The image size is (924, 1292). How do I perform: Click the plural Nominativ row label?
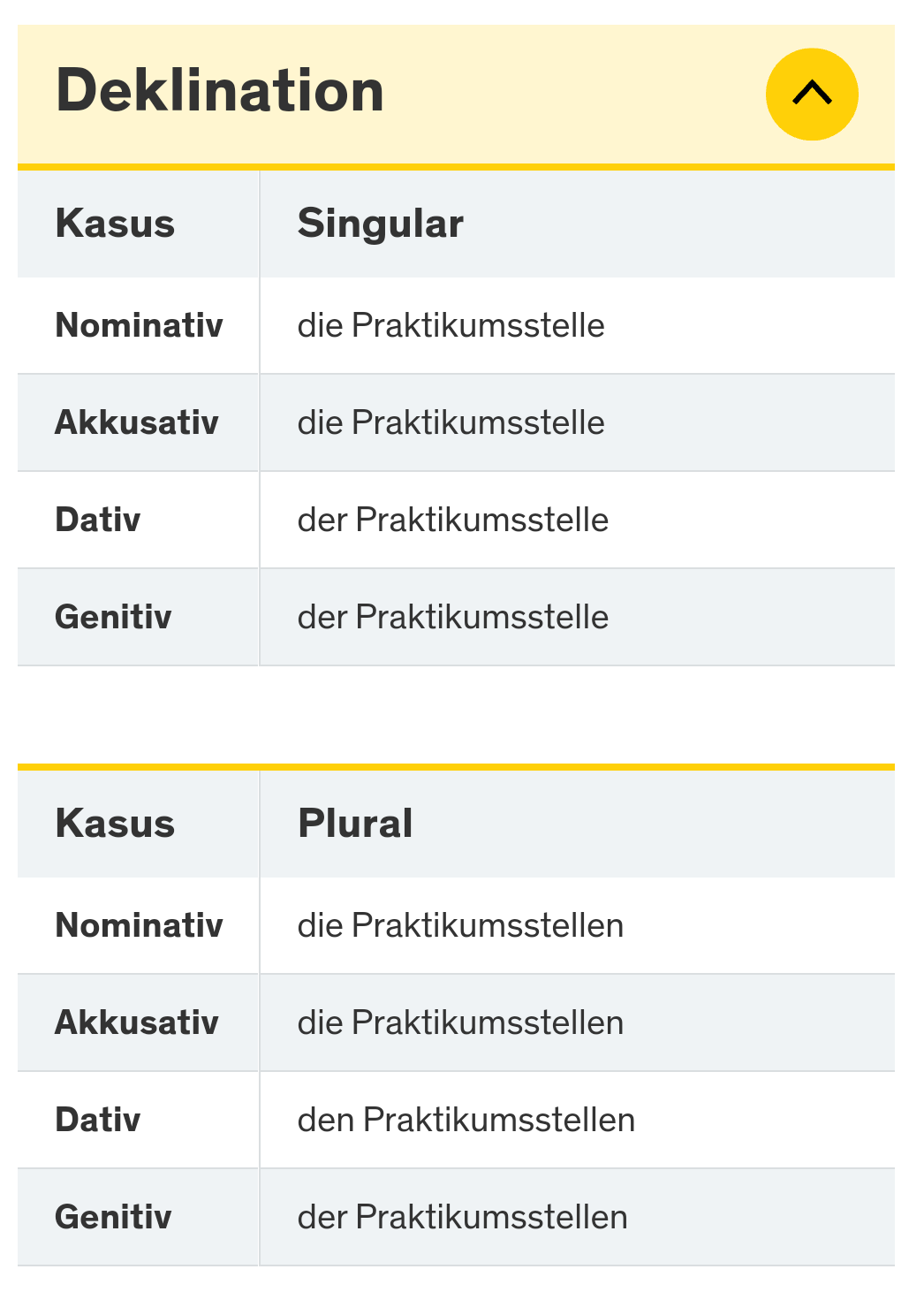pyautogui.click(x=139, y=925)
